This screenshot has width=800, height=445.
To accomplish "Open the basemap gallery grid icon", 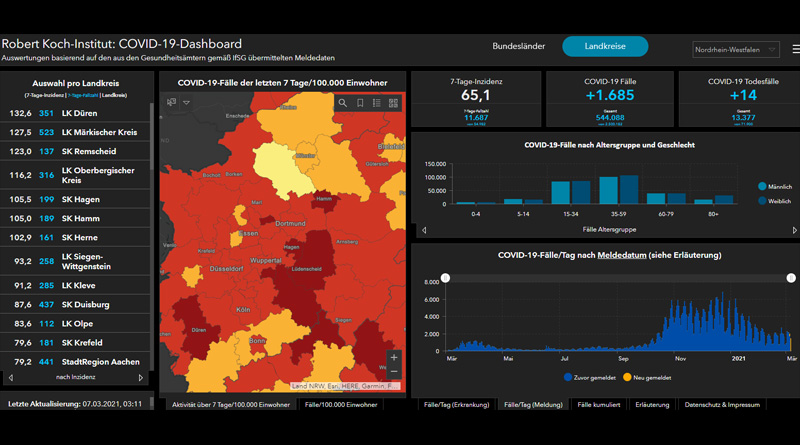I will [x=393, y=103].
